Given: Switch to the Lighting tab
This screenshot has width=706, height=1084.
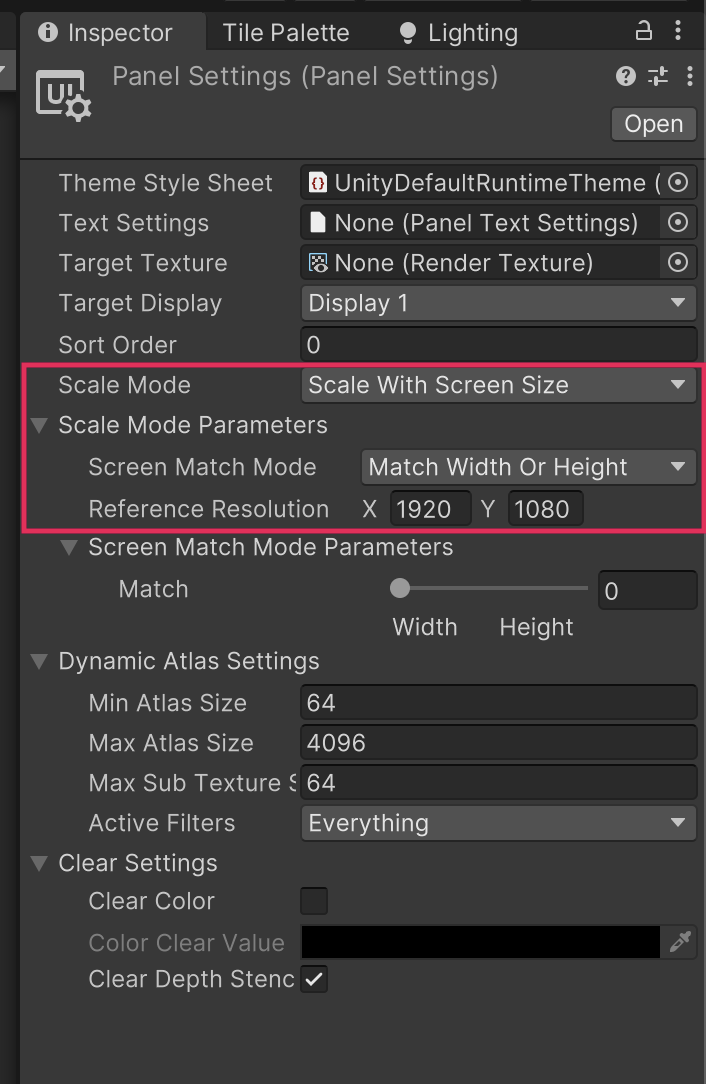Looking at the screenshot, I should 459,33.
